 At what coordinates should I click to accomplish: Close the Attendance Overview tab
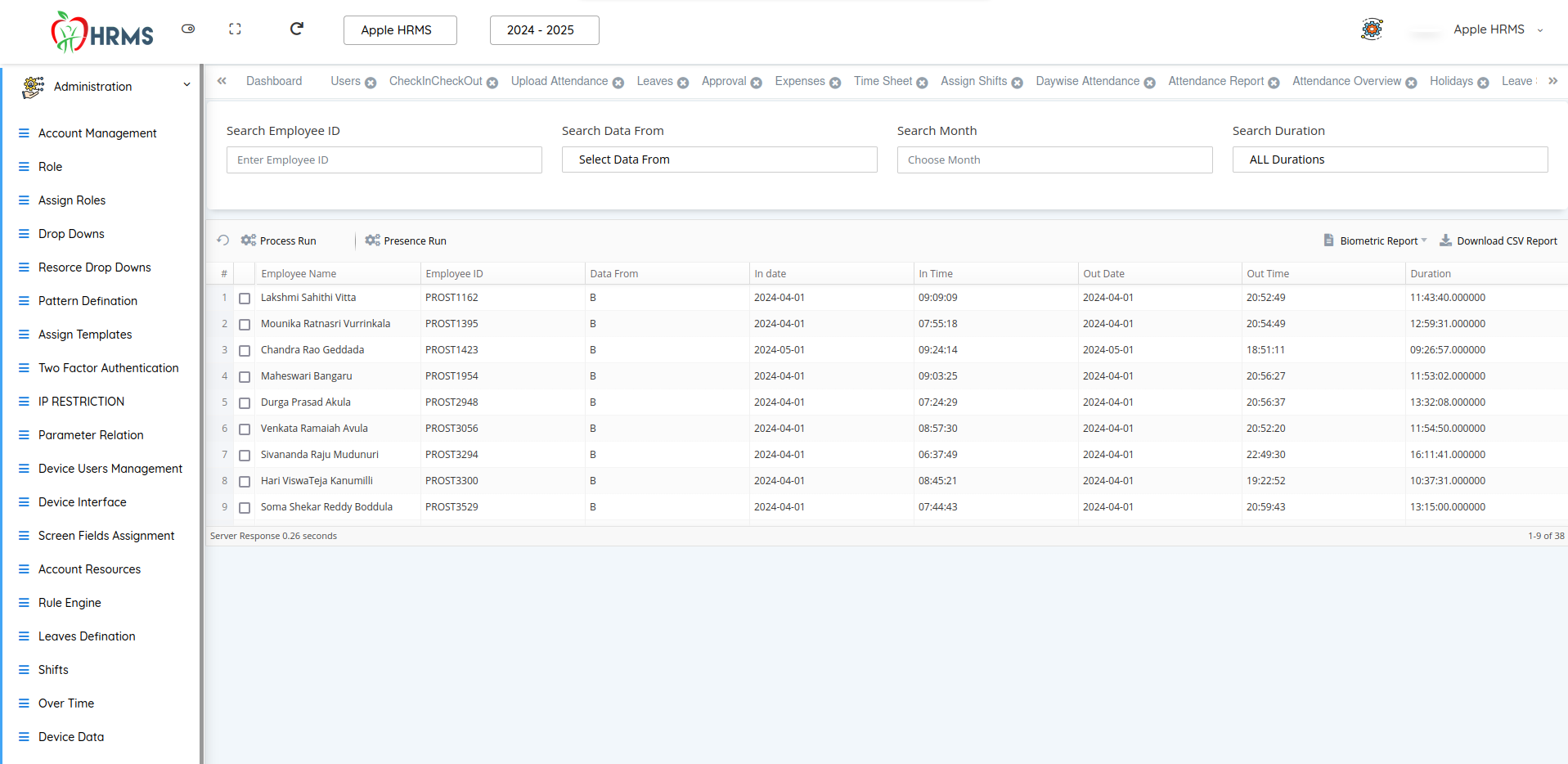(1411, 83)
